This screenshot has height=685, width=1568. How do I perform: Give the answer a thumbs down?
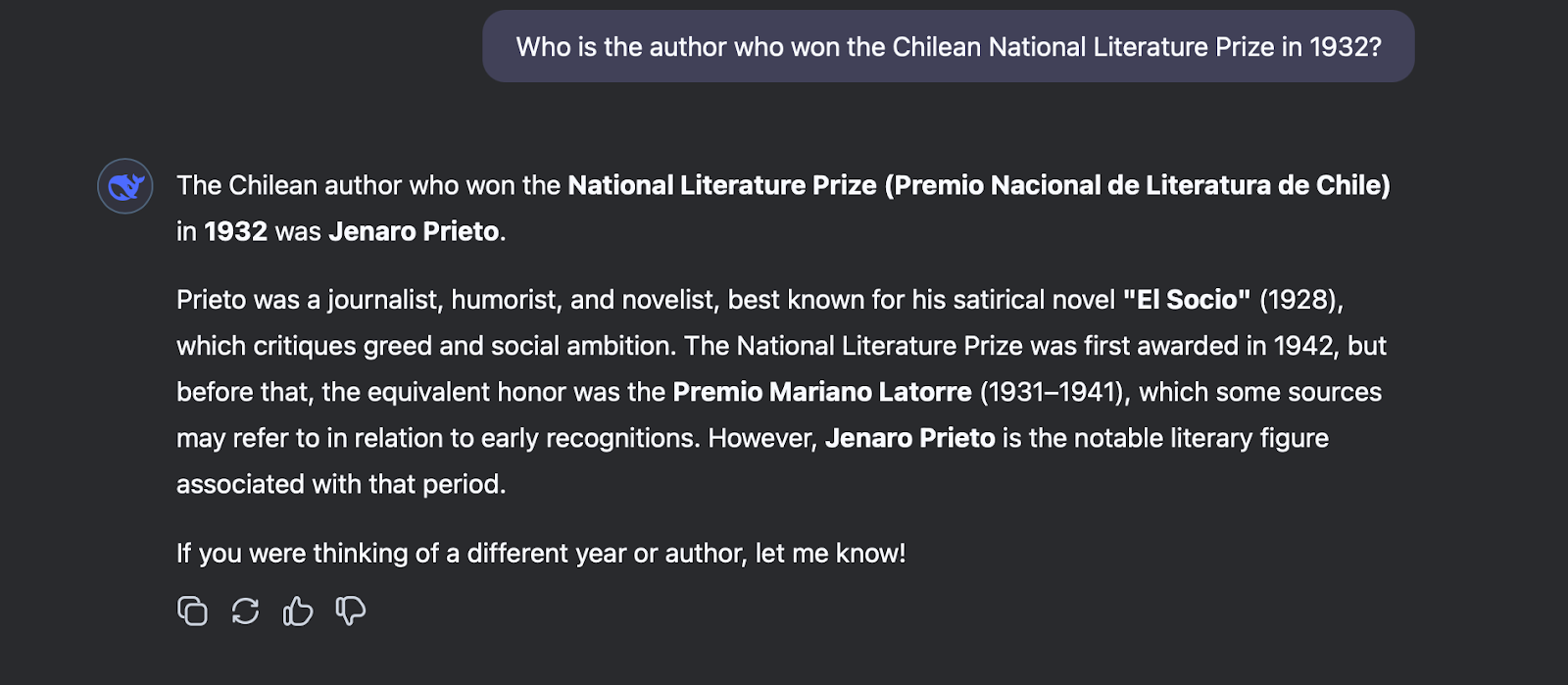point(351,611)
